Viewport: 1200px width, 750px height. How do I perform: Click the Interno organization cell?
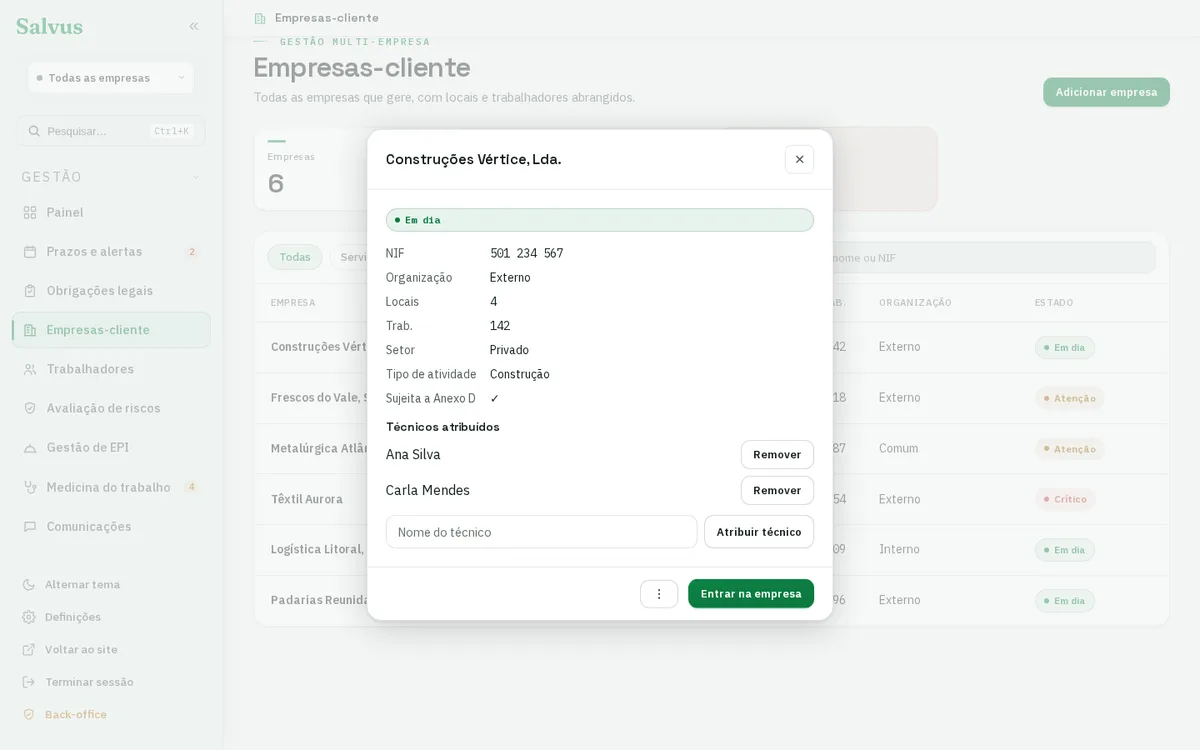(899, 549)
